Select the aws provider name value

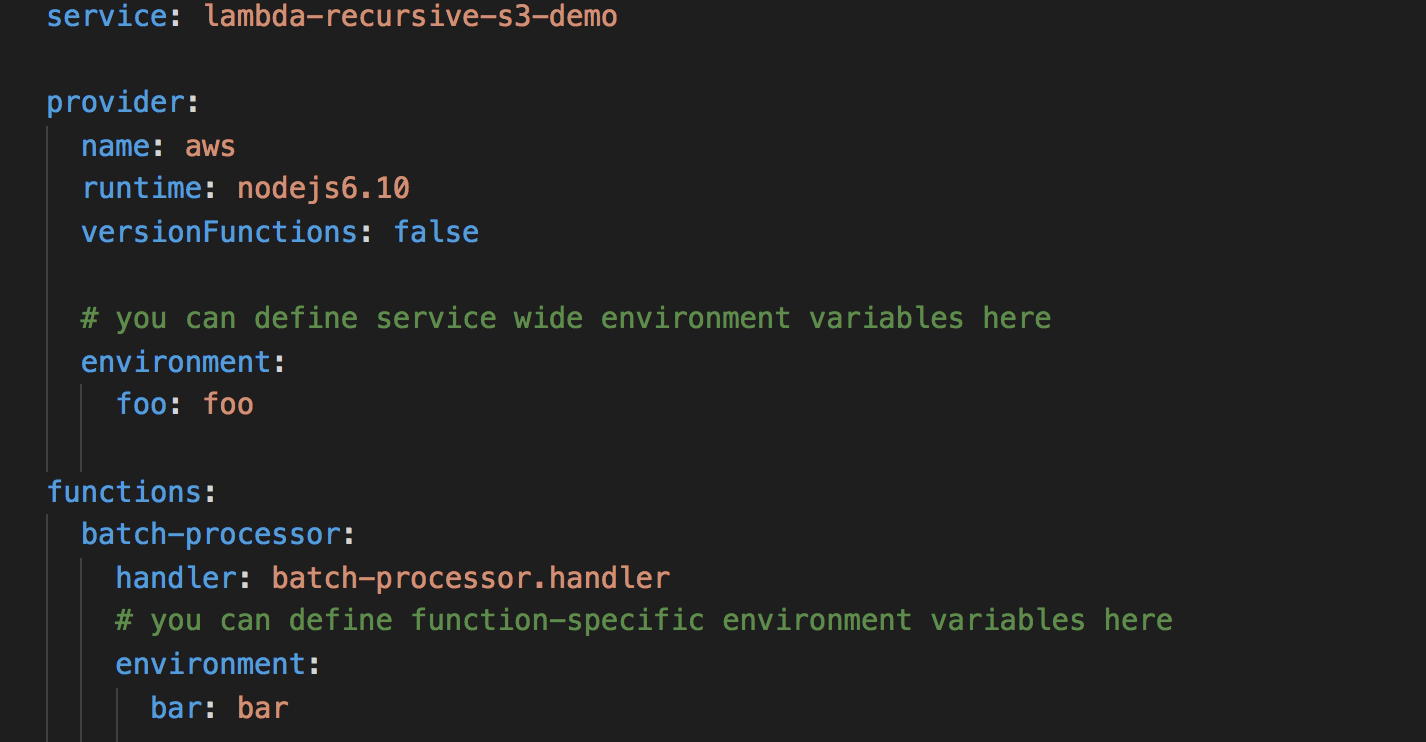(x=210, y=146)
